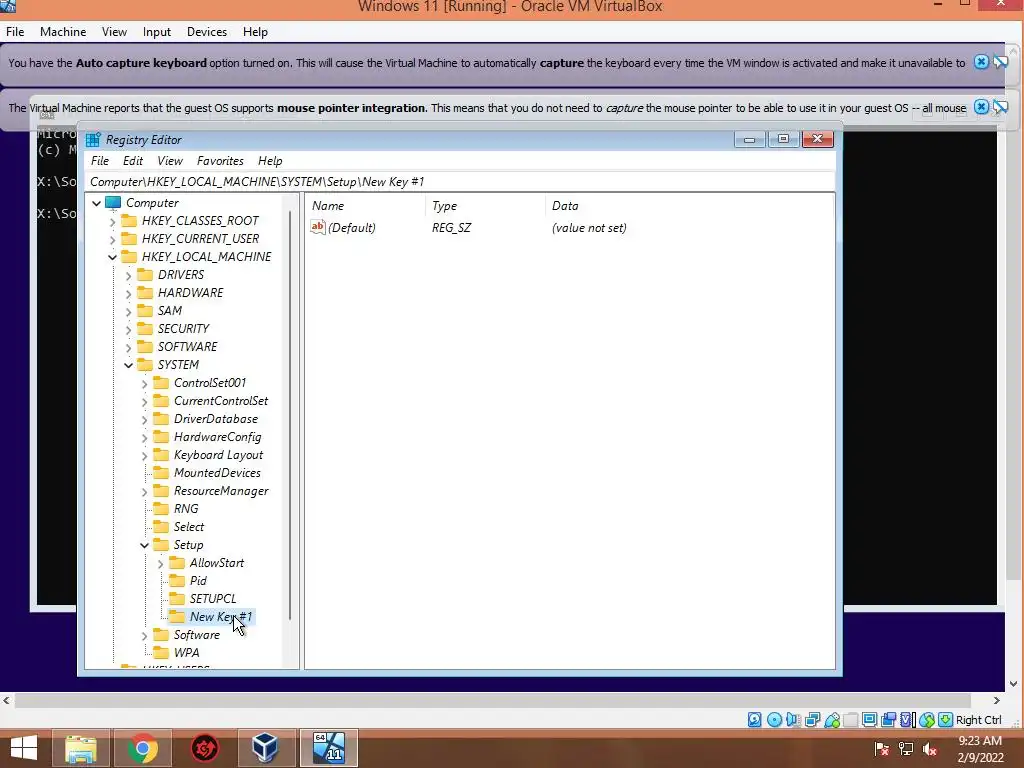Expand the DRIVERS key
The width and height of the screenshot is (1024, 768).
[129, 276]
